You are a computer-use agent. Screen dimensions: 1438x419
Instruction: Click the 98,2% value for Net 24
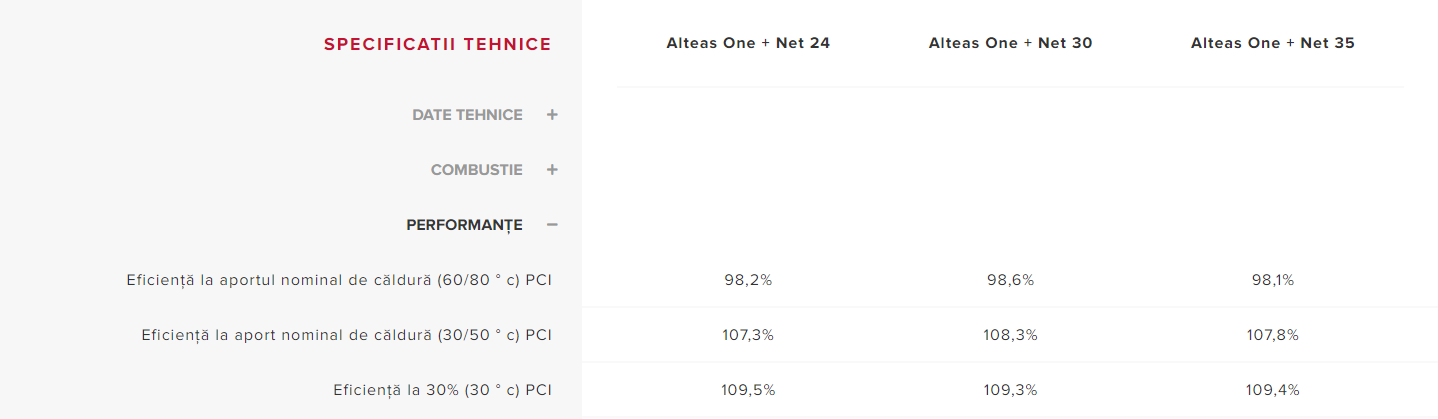point(748,280)
